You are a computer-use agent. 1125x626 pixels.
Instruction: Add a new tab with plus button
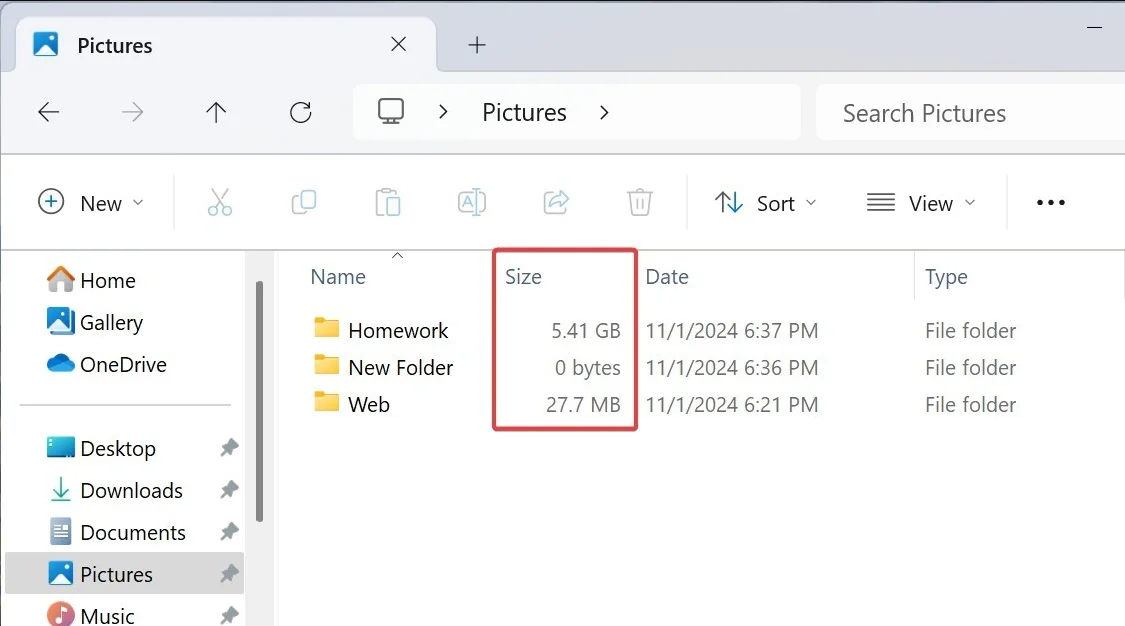click(477, 45)
